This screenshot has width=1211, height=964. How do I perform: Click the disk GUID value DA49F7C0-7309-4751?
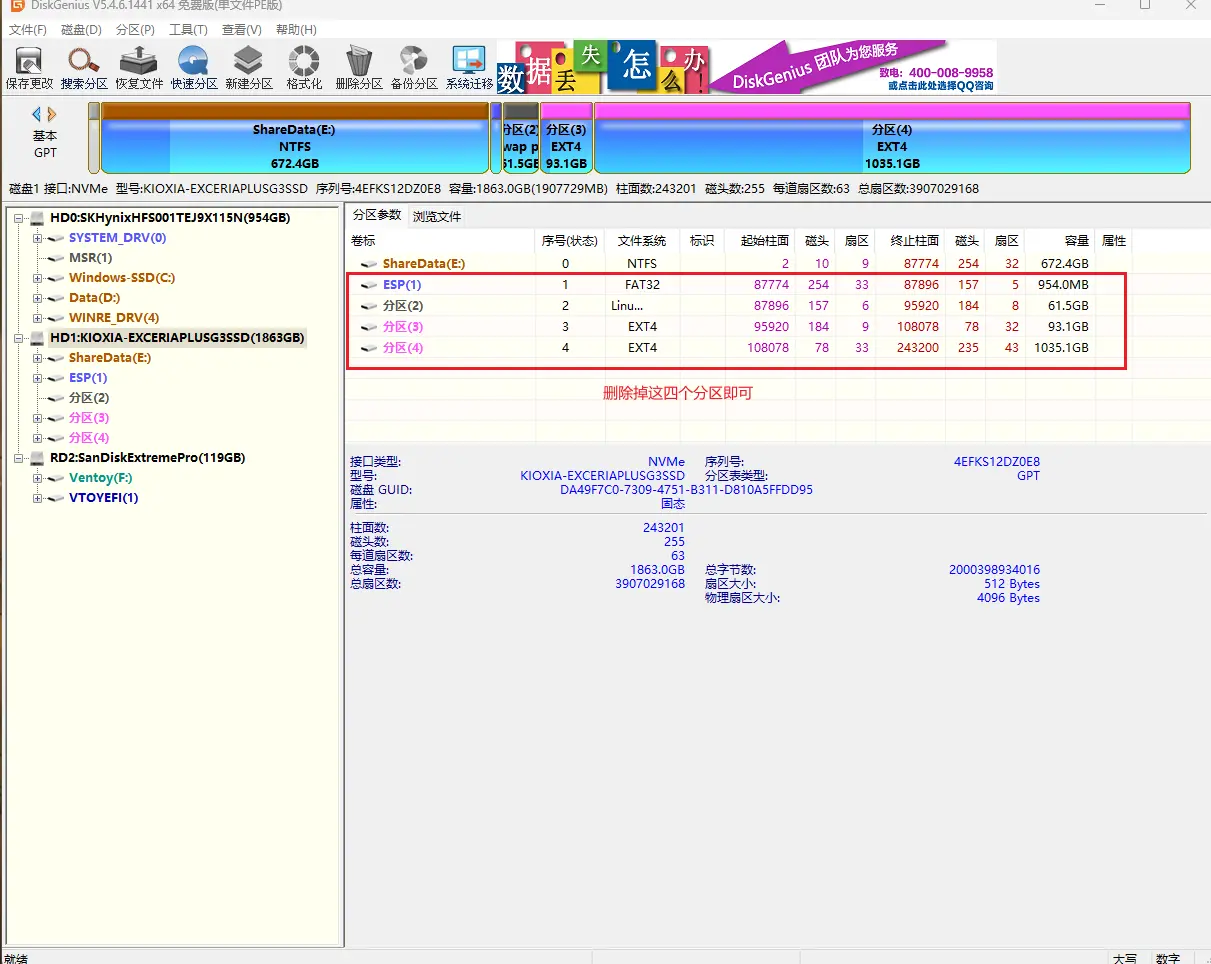click(x=686, y=490)
